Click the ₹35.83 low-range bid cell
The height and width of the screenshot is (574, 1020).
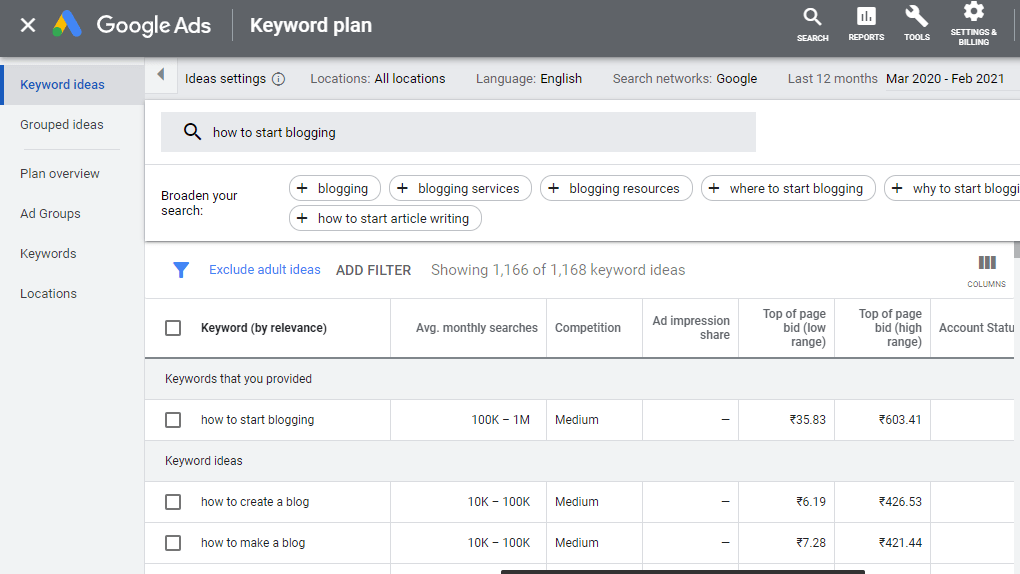(808, 420)
